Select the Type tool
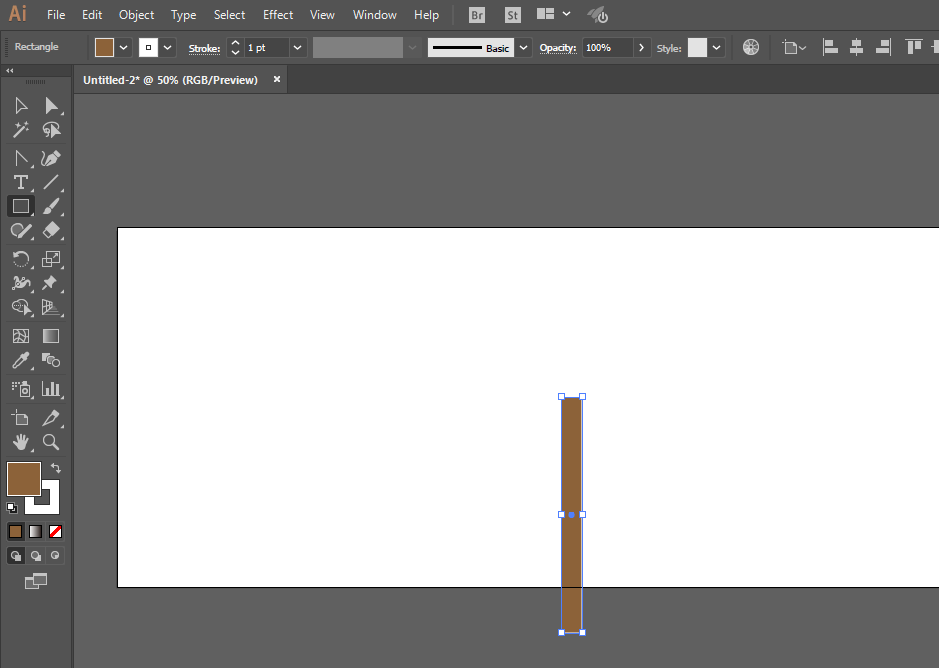The width and height of the screenshot is (939, 668). pyautogui.click(x=20, y=182)
